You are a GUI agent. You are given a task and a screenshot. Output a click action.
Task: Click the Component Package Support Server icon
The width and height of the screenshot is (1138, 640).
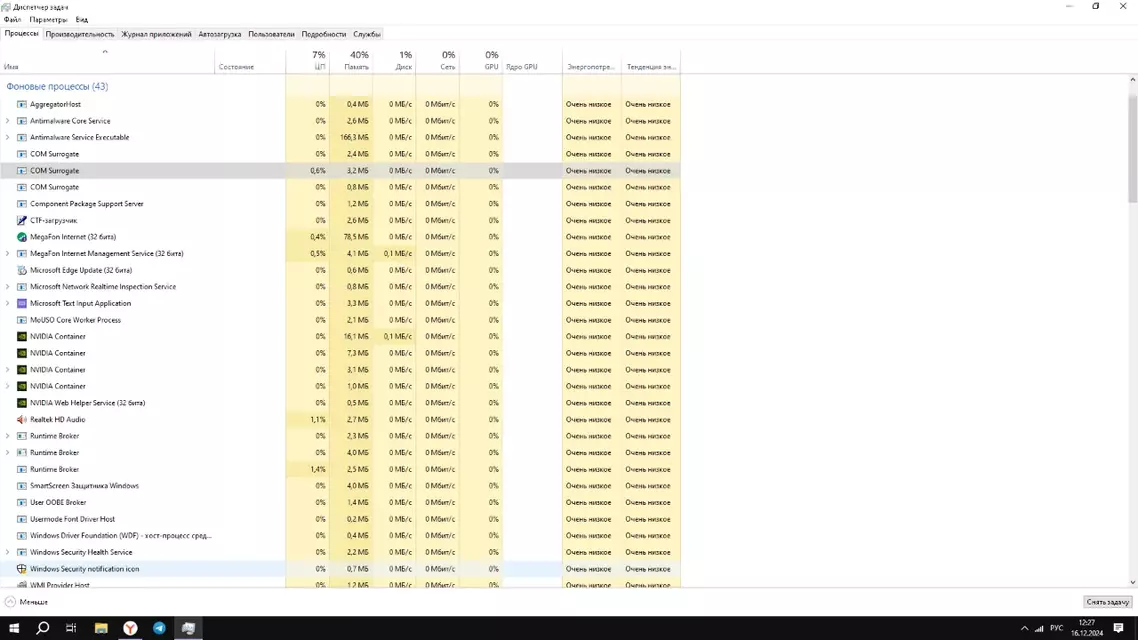pos(22,204)
